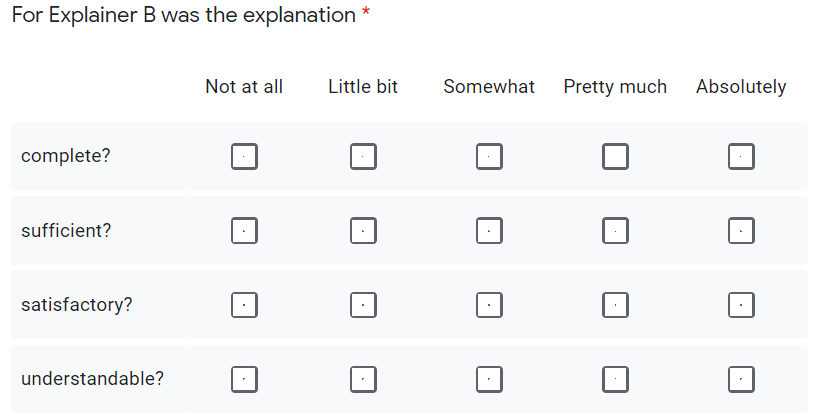Check 'Not at all' for understandable
The height and width of the screenshot is (419, 817).
(x=244, y=379)
